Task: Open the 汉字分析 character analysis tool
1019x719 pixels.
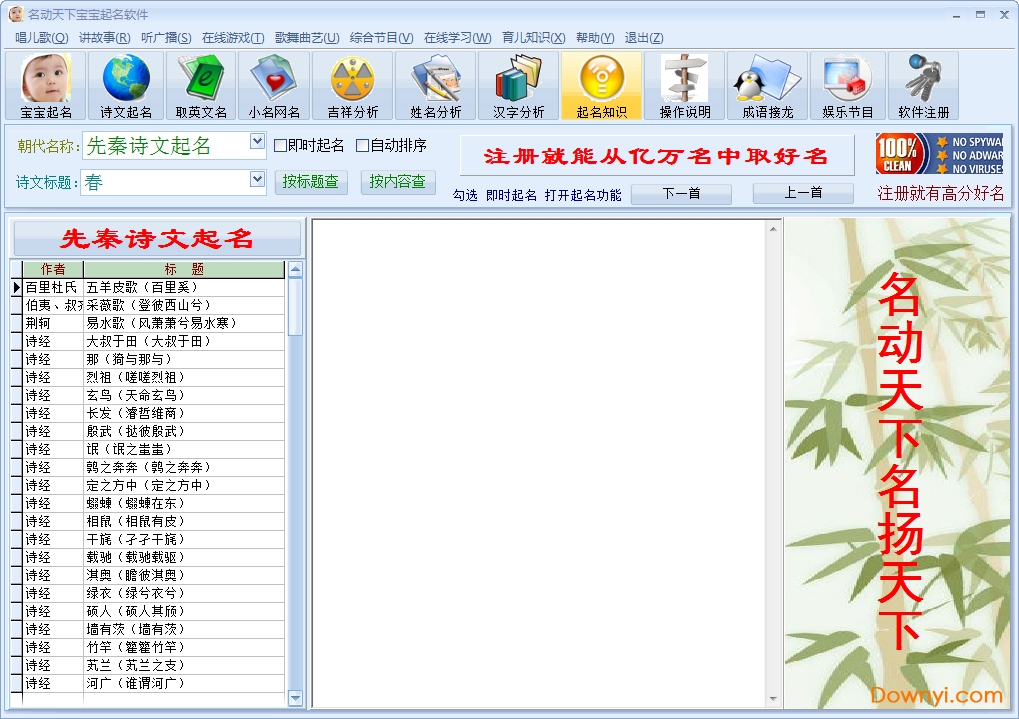Action: (x=519, y=85)
